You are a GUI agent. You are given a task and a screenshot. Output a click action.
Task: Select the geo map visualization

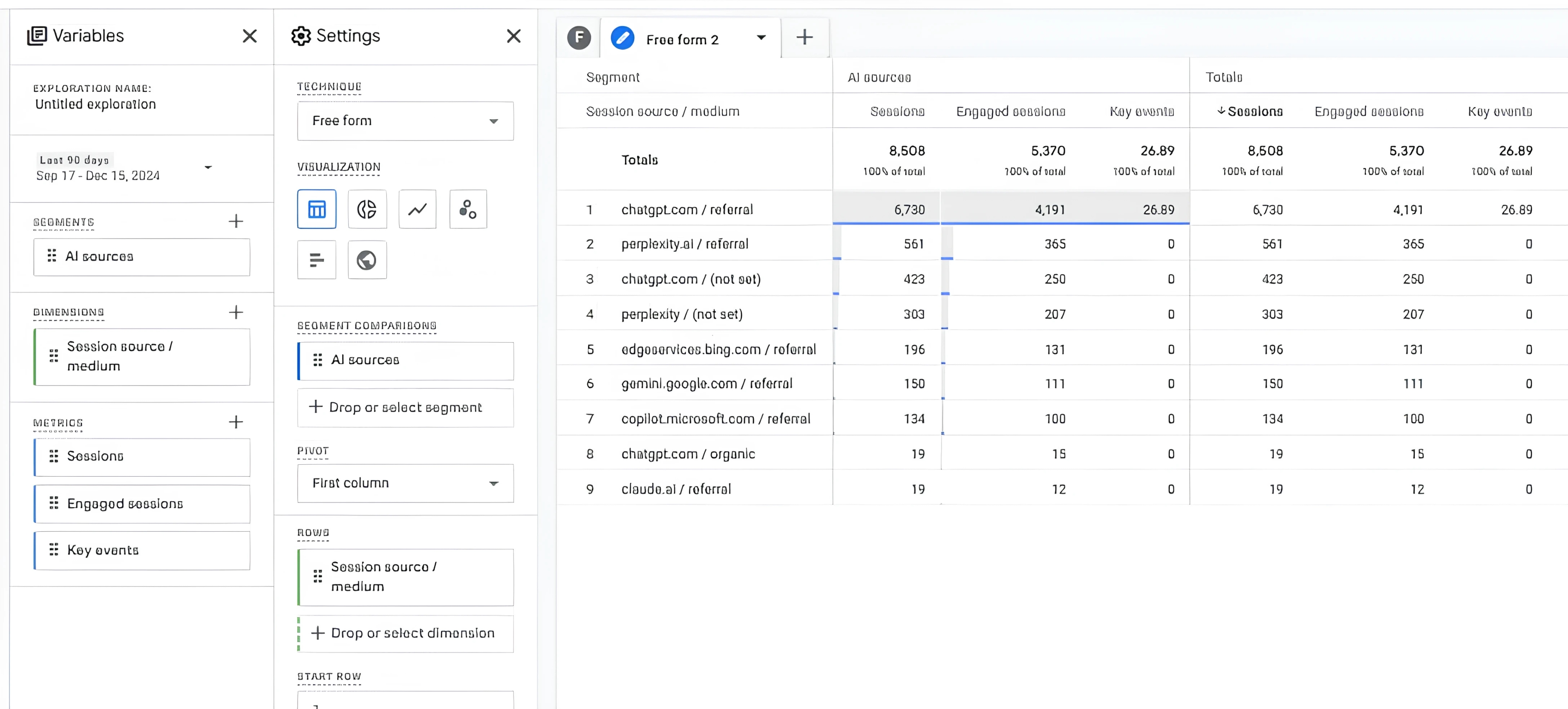pos(367,260)
